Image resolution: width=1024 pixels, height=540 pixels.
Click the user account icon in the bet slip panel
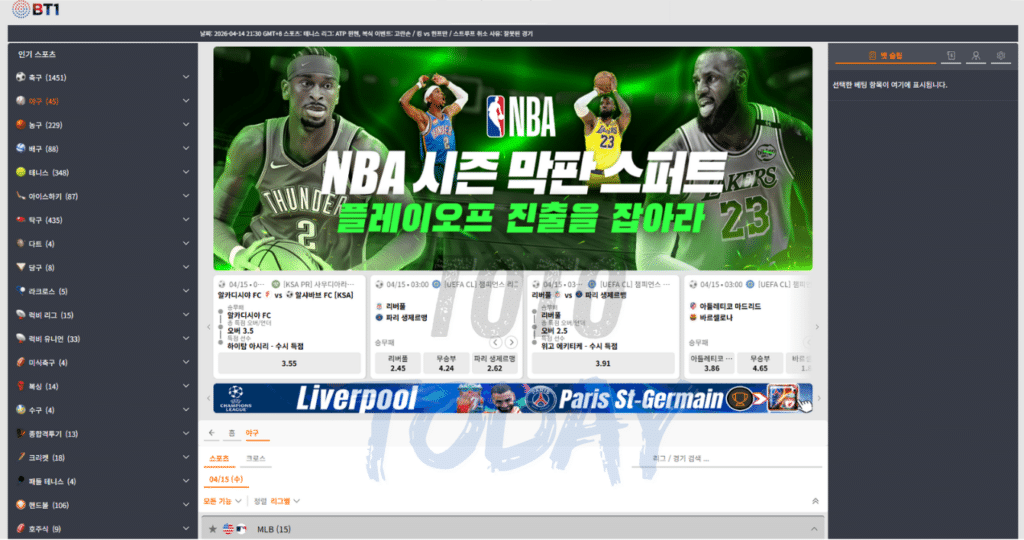pyautogui.click(x=975, y=57)
